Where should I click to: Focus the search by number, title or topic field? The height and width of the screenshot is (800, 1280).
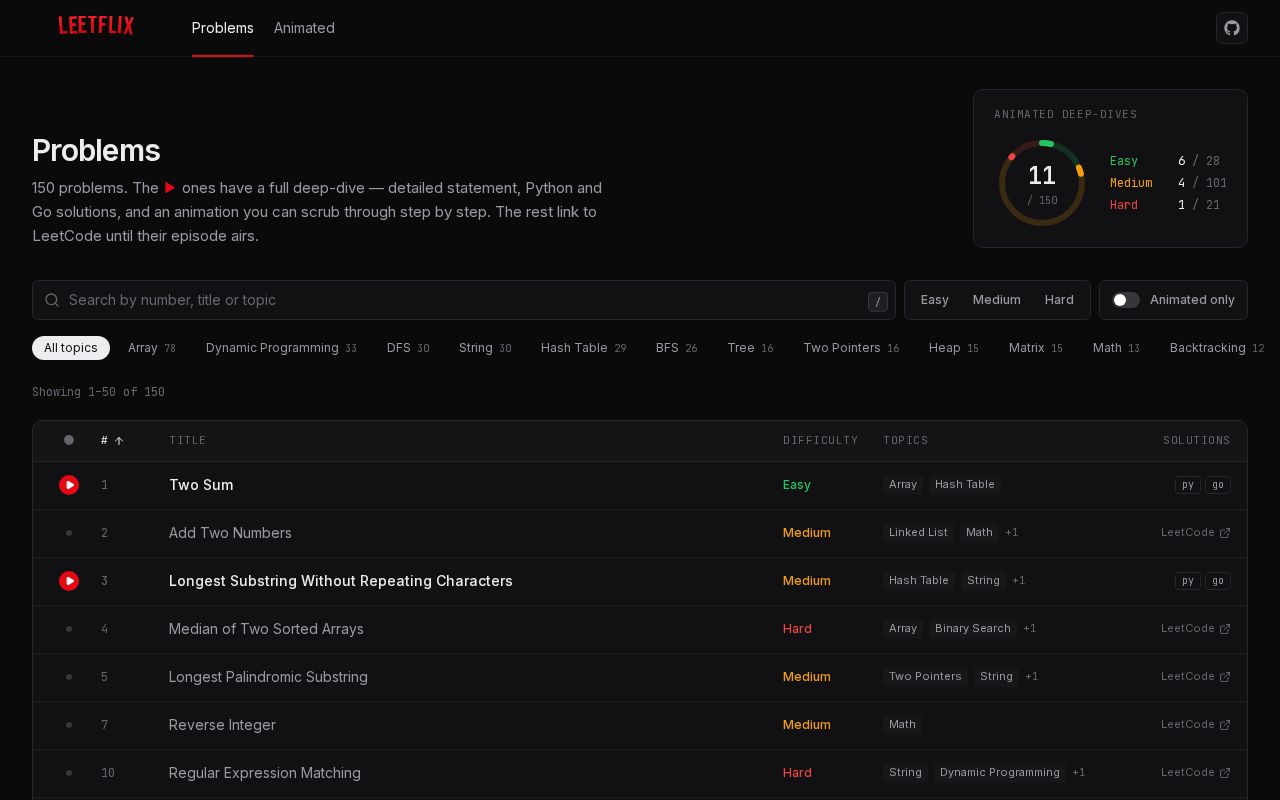(x=464, y=300)
